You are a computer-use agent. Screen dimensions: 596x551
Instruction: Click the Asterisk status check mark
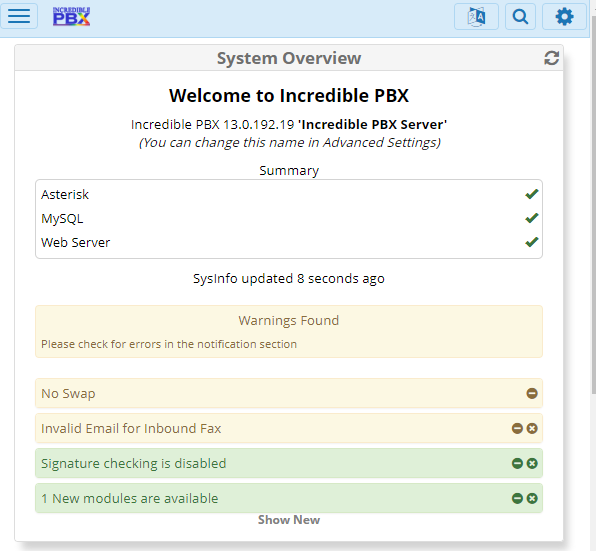(531, 194)
